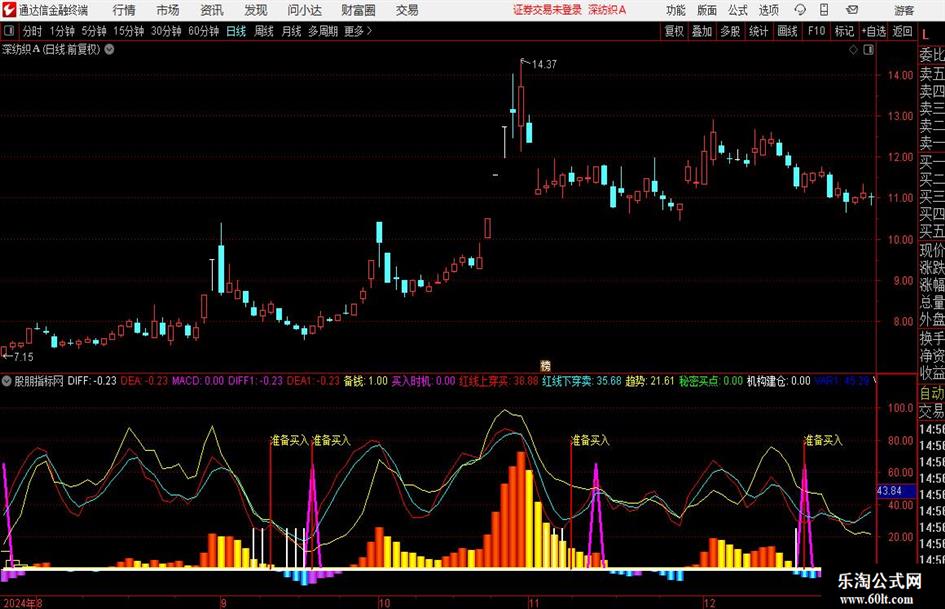
Task: Open the dropdown beside 股朋指标网 indicator
Action: point(7,380)
